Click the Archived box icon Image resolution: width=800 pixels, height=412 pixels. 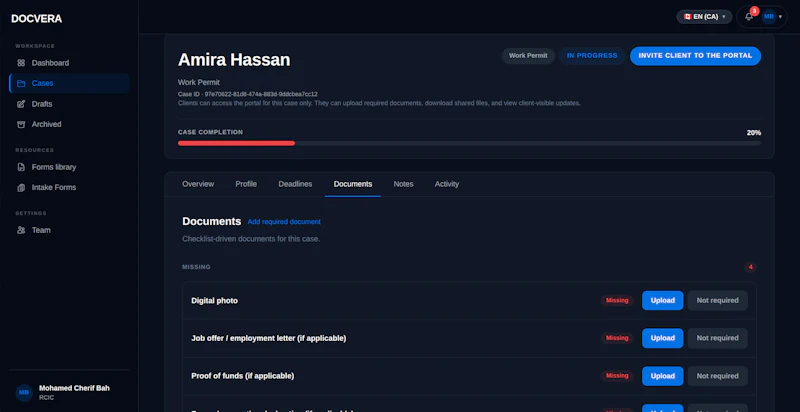[21, 124]
